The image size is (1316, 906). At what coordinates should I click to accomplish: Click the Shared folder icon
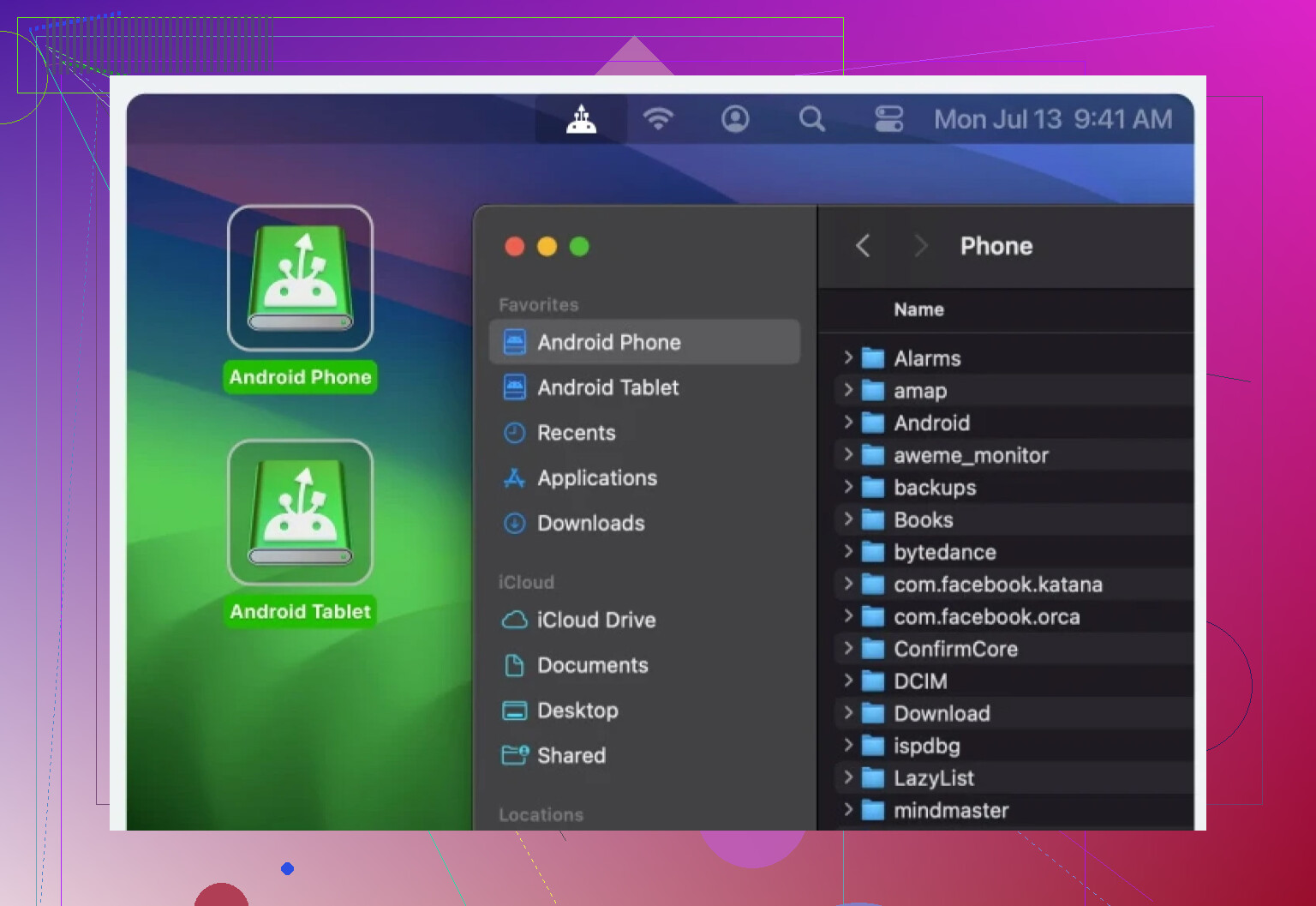point(515,755)
